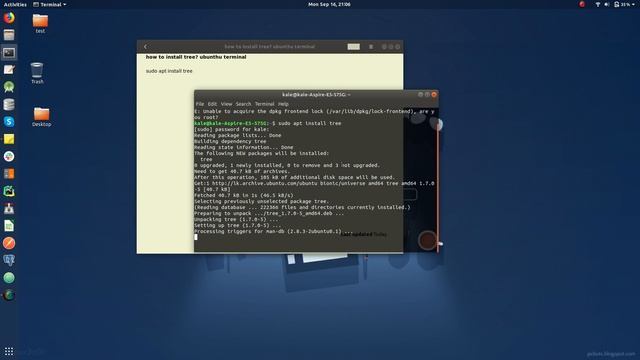Launch Skype from the dock
Screen dimensions: 640x360
[x=9, y=122]
